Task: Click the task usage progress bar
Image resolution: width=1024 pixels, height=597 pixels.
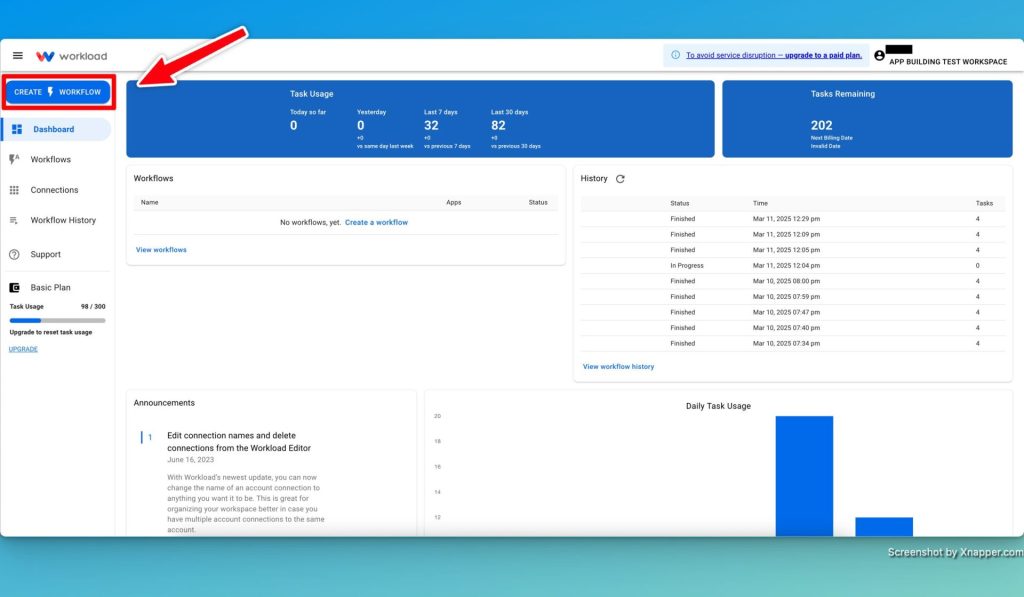Action: (x=57, y=321)
